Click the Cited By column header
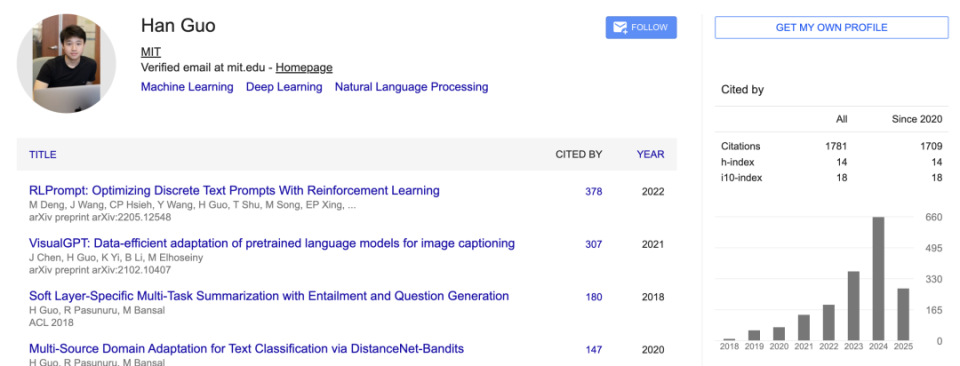Screen dimensions: 960x366 (x=579, y=155)
